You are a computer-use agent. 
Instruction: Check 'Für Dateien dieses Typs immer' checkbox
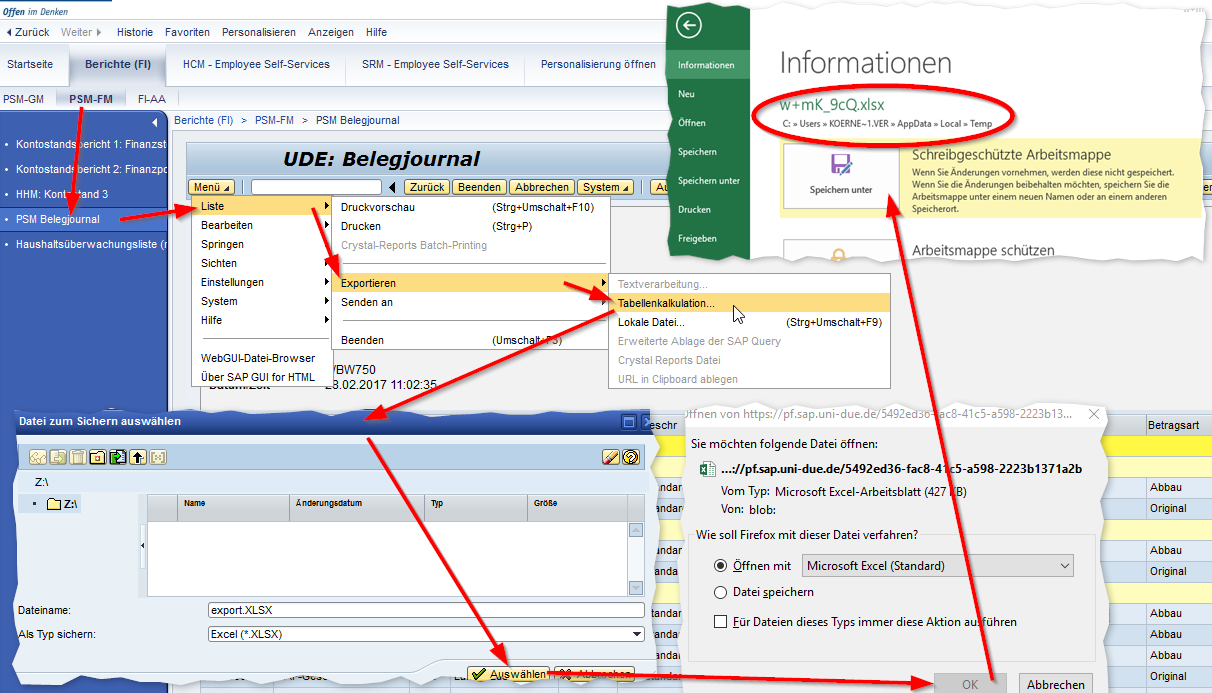pos(721,622)
